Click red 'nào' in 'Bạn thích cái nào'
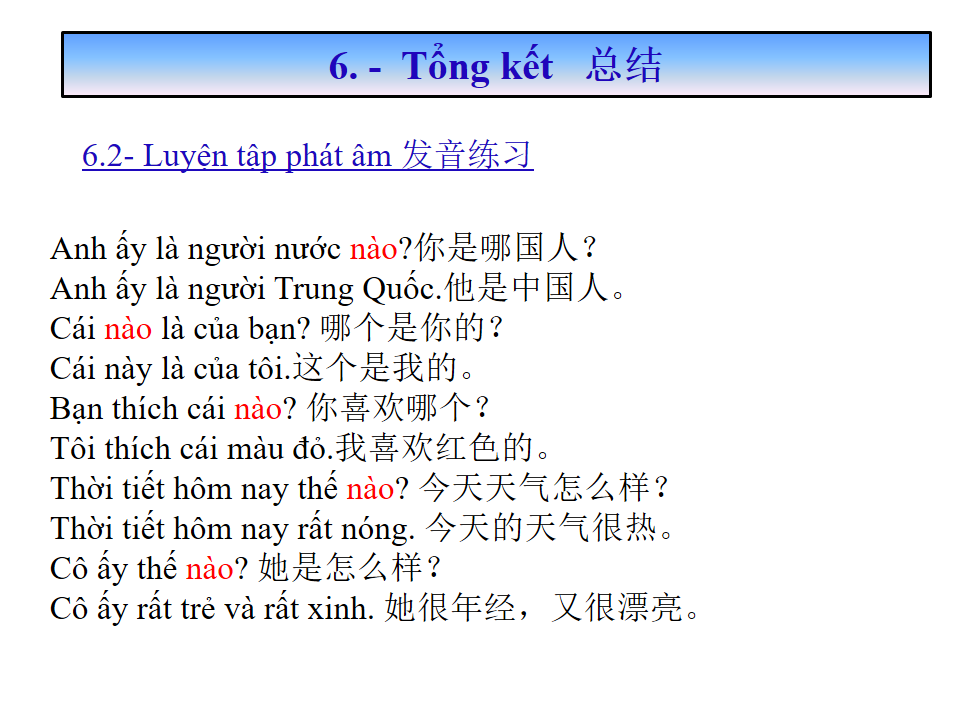960x720 pixels. pyautogui.click(x=258, y=409)
